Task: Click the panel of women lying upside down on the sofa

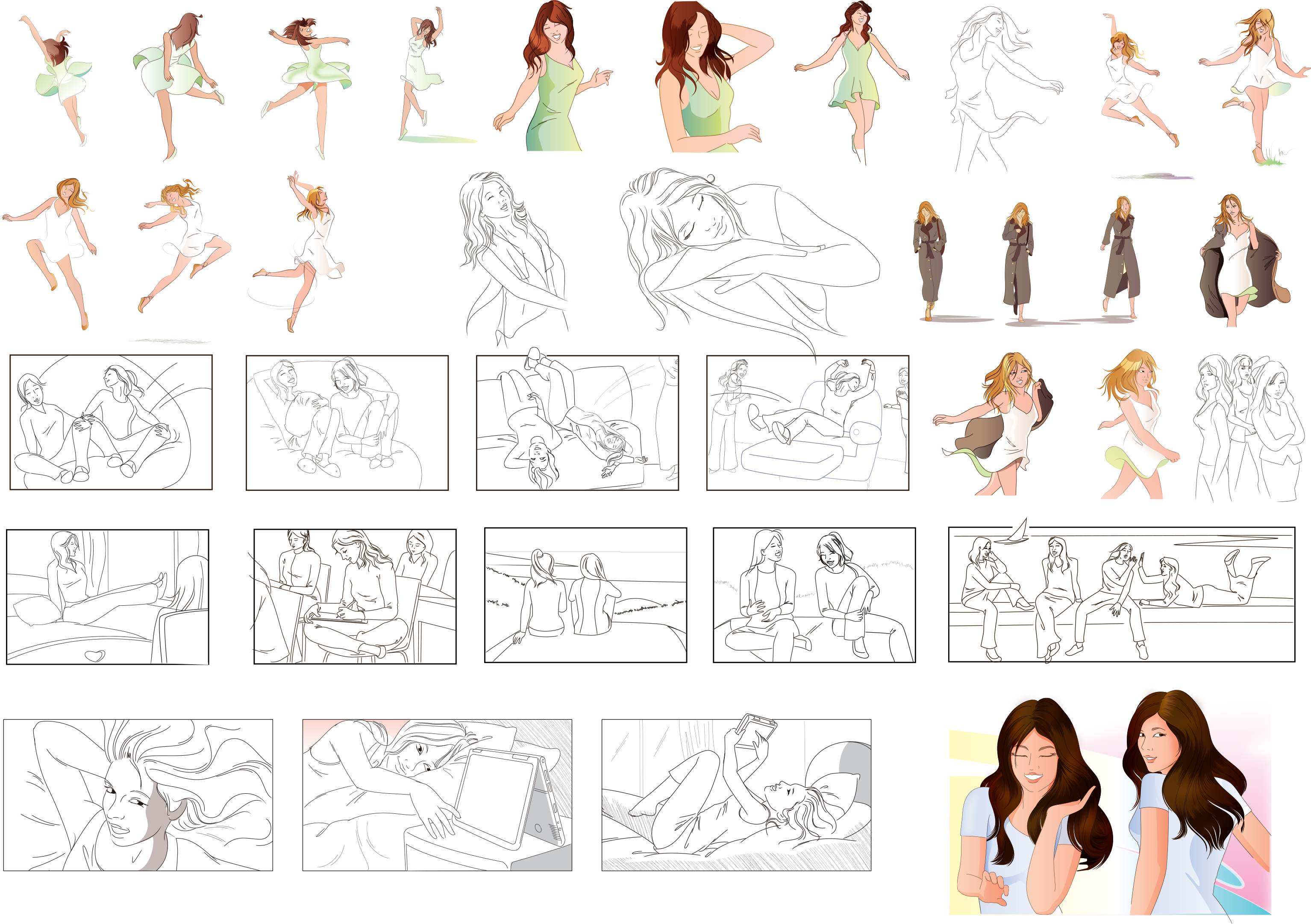Action: [x=577, y=422]
